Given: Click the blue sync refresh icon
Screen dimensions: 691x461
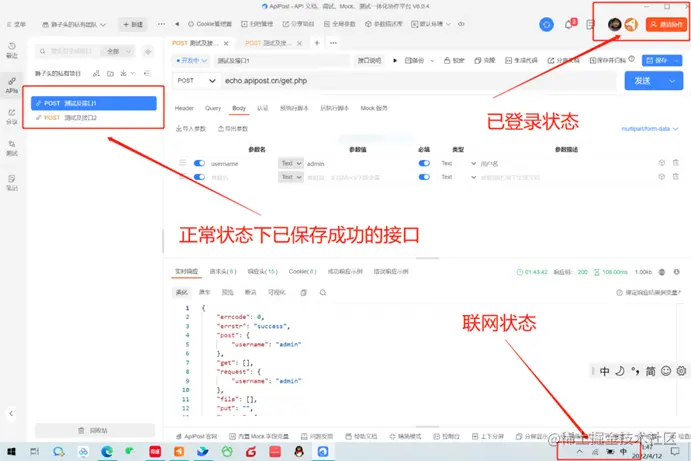Looking at the screenshot, I should pyautogui.click(x=546, y=24).
